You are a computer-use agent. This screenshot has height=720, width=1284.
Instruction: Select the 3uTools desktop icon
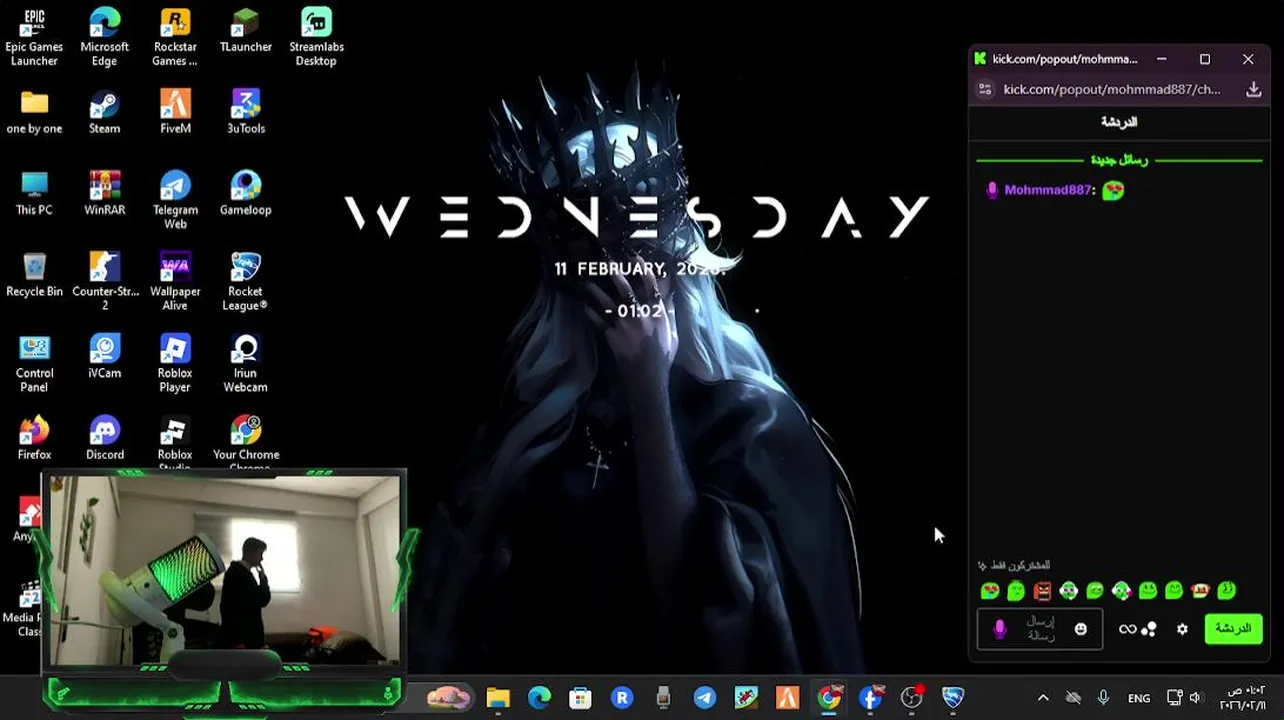pos(246,112)
